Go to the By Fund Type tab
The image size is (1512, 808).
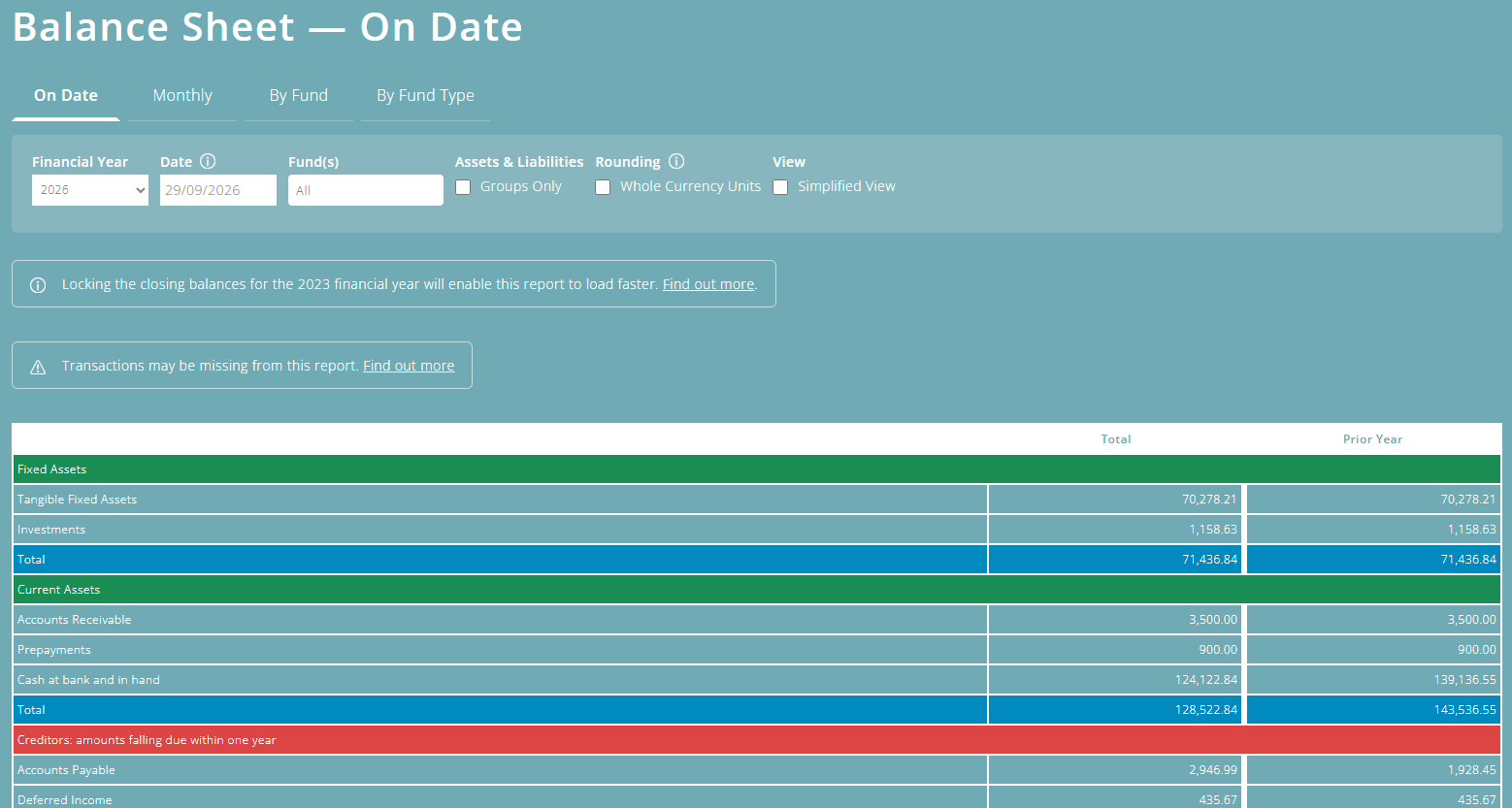425,95
